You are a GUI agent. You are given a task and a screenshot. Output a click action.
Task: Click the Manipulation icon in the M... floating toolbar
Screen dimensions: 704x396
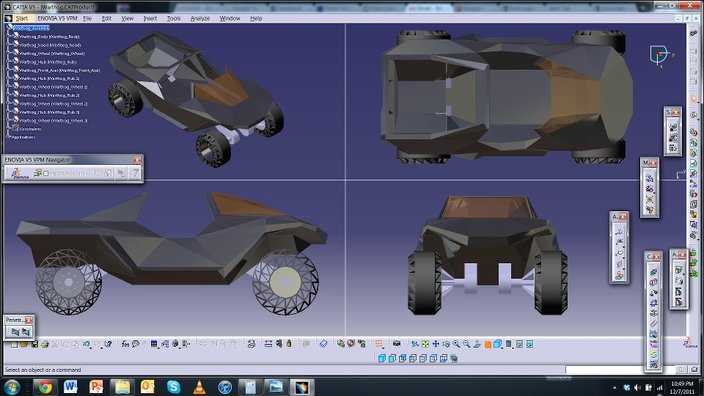tap(651, 178)
